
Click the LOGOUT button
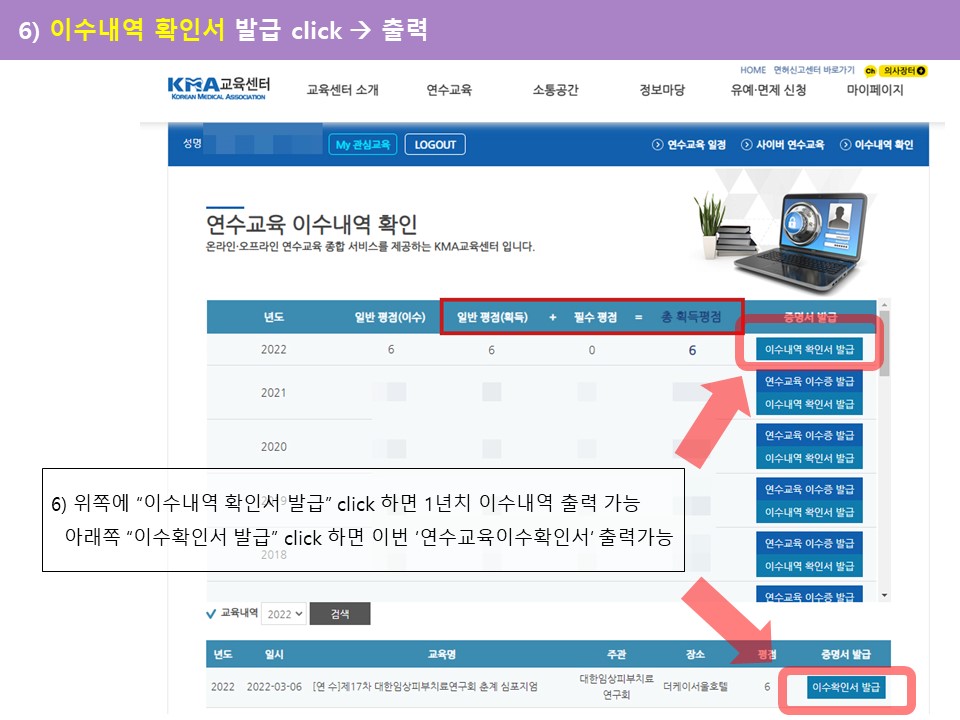point(435,145)
